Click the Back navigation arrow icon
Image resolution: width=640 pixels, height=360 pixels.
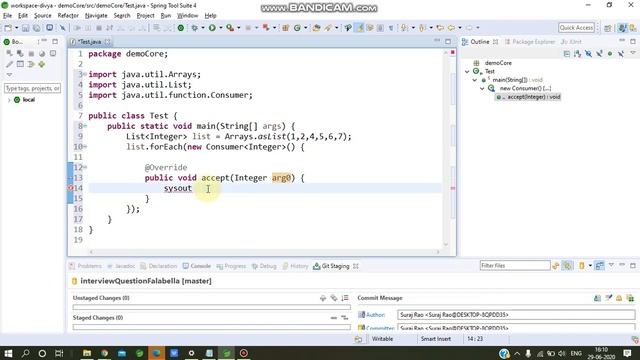(x=451, y=28)
